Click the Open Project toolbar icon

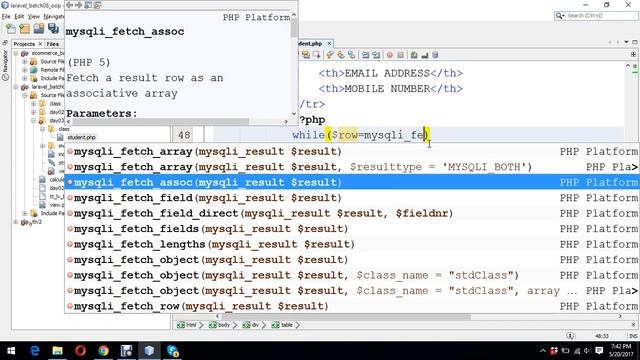[39, 29]
